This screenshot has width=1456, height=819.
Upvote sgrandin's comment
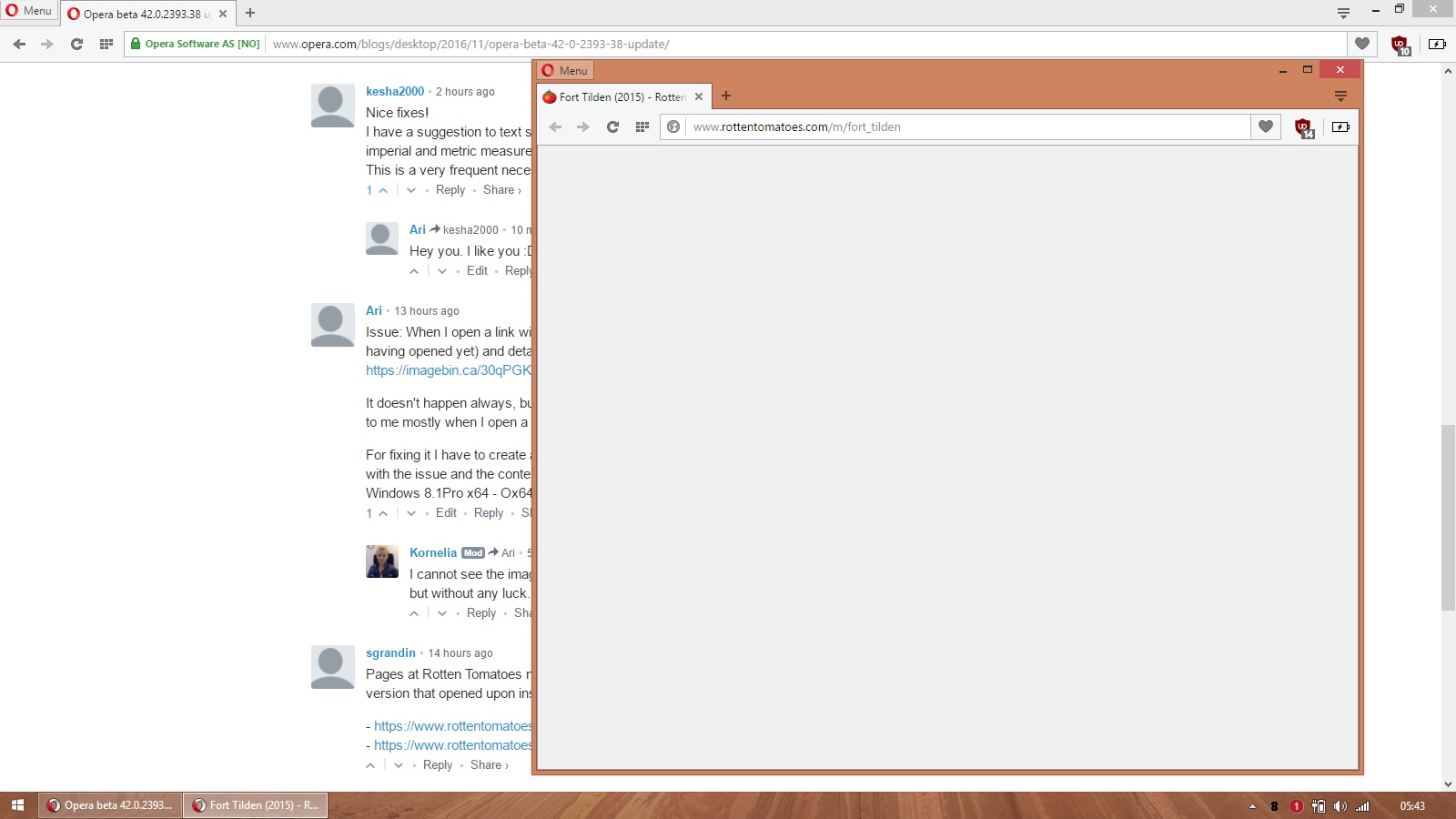(x=370, y=765)
